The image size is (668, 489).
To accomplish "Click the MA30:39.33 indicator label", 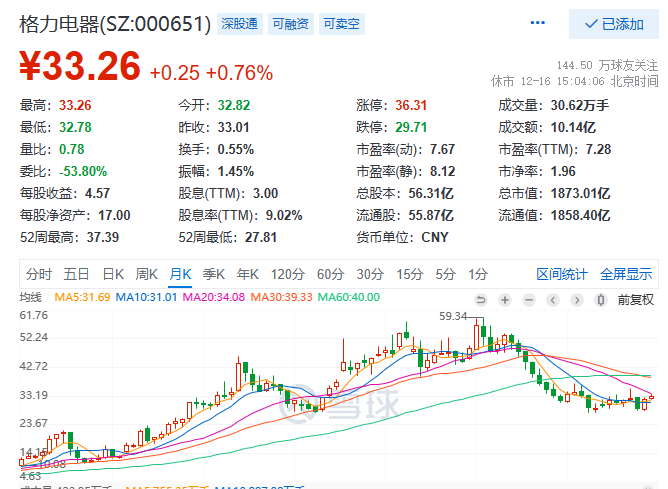I will click(281, 297).
